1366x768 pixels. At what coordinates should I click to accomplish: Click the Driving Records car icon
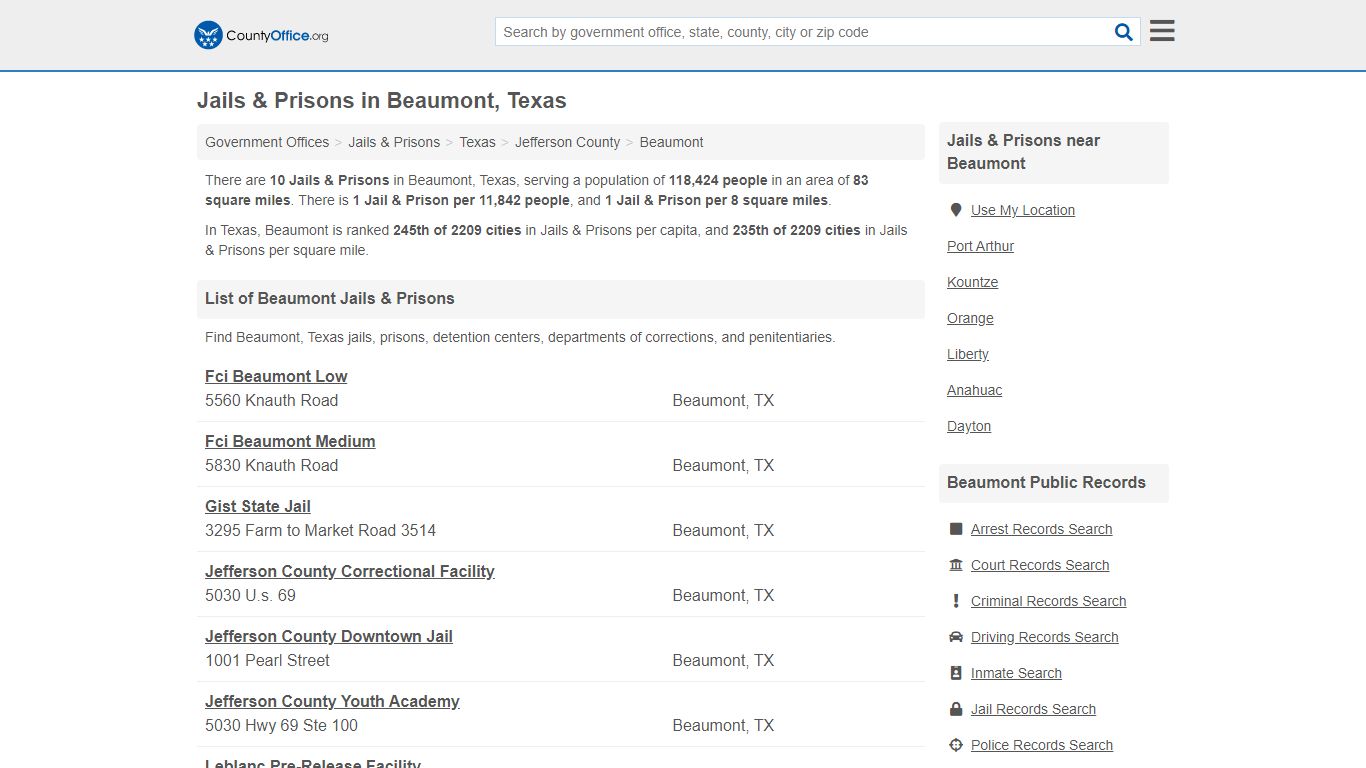point(956,637)
